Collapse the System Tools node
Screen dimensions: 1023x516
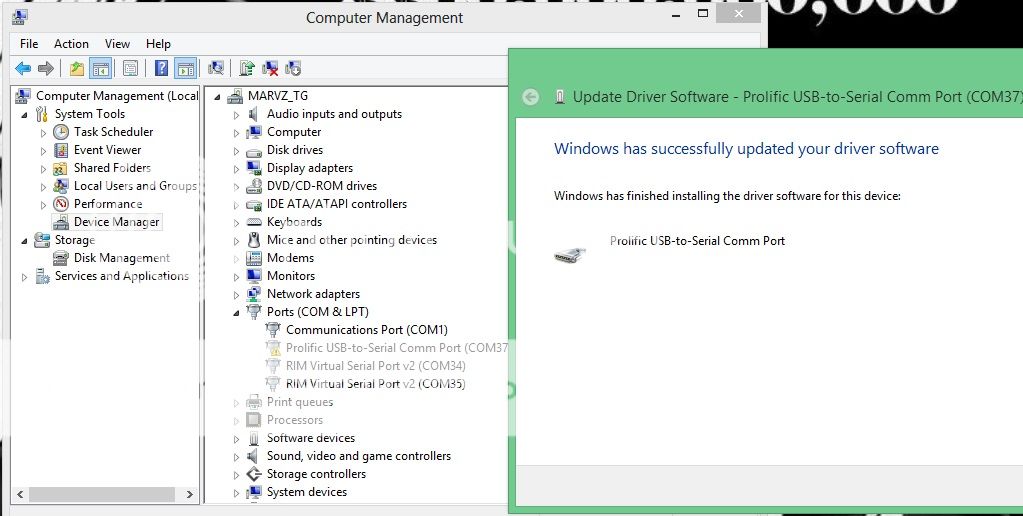click(x=24, y=115)
